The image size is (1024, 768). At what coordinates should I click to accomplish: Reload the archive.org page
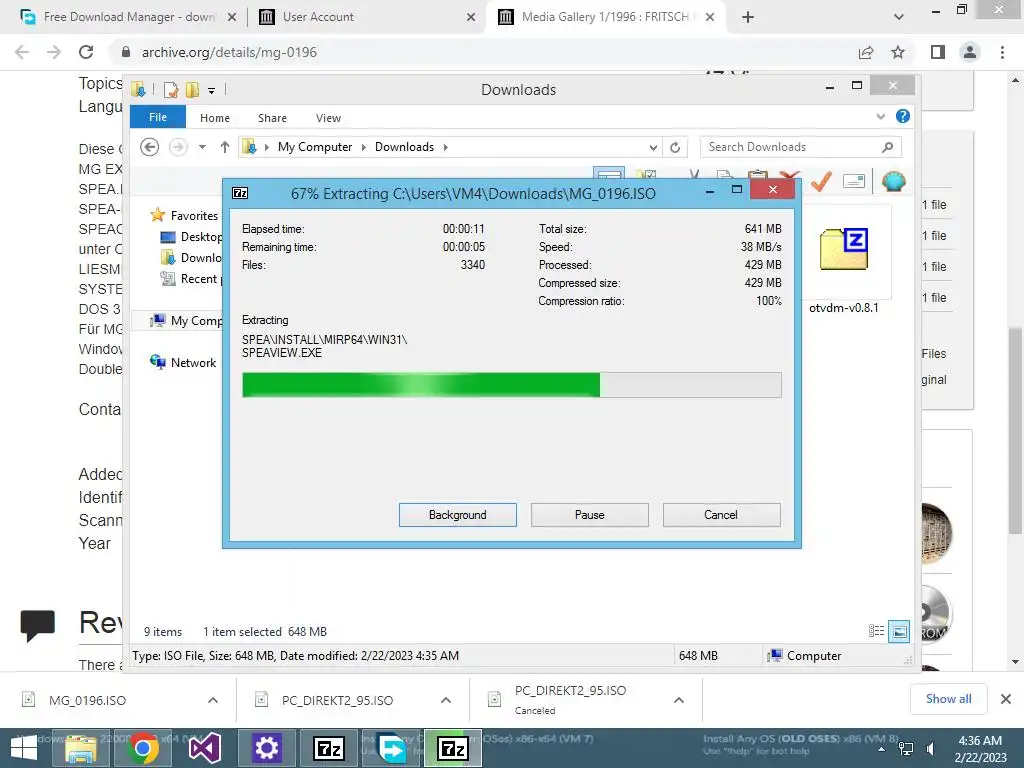tap(86, 52)
